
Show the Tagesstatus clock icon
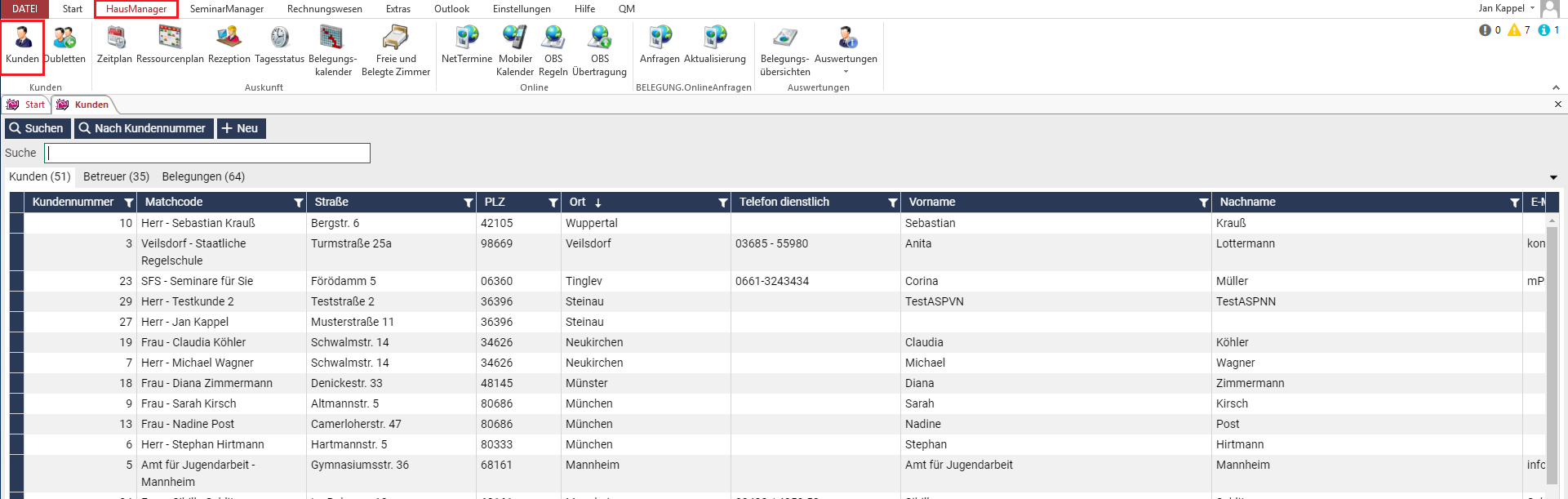[279, 45]
